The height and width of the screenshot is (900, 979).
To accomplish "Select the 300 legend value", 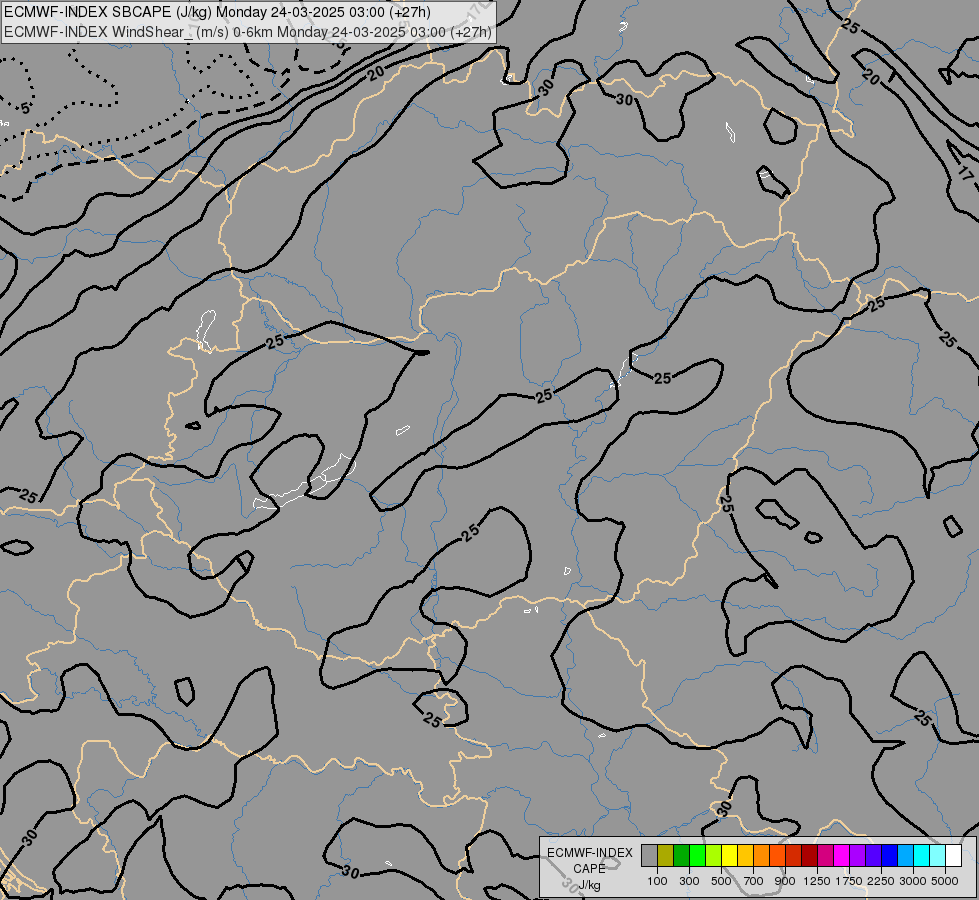I will (689, 881).
